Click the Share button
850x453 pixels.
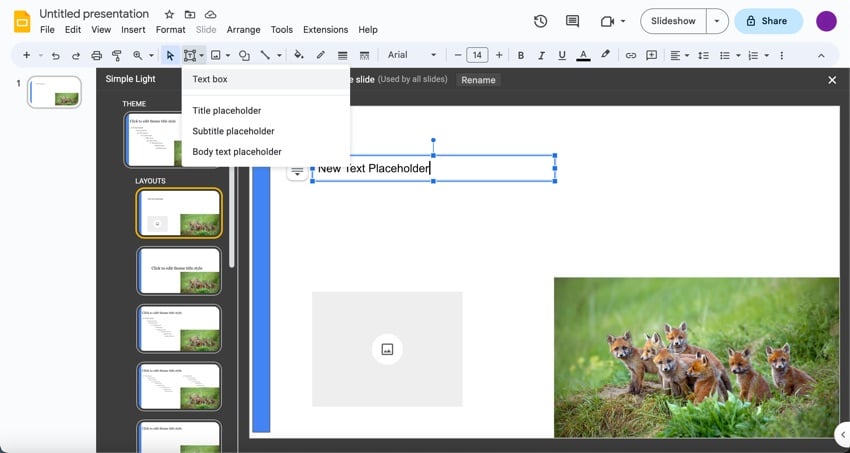pos(768,21)
